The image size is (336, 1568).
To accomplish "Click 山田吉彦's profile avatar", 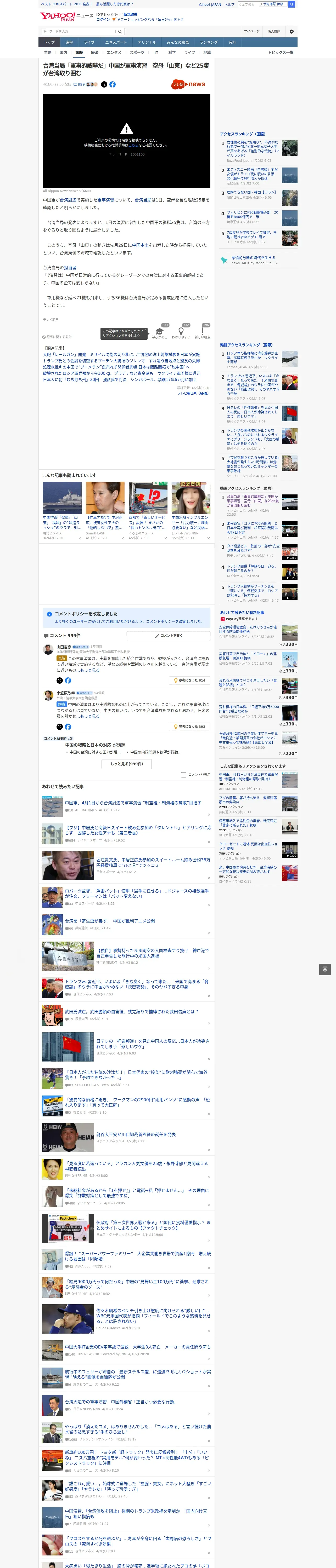I will [x=48, y=649].
